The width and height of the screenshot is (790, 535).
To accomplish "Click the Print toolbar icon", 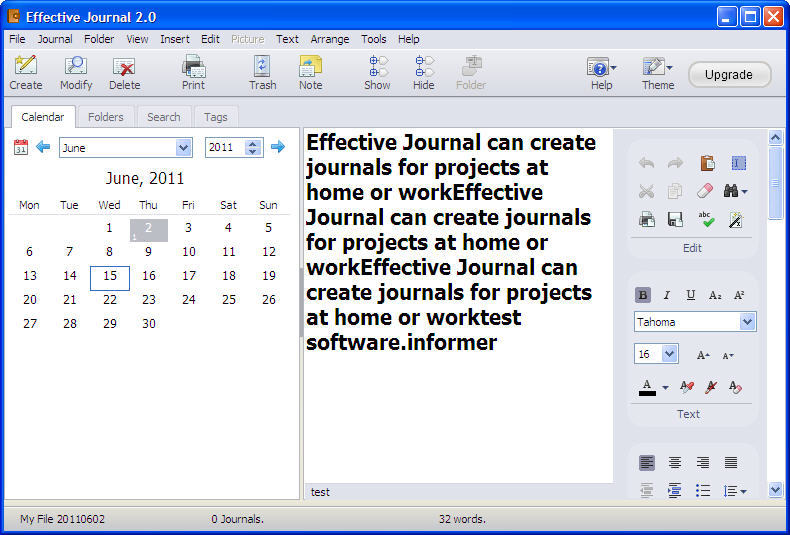I will point(193,73).
